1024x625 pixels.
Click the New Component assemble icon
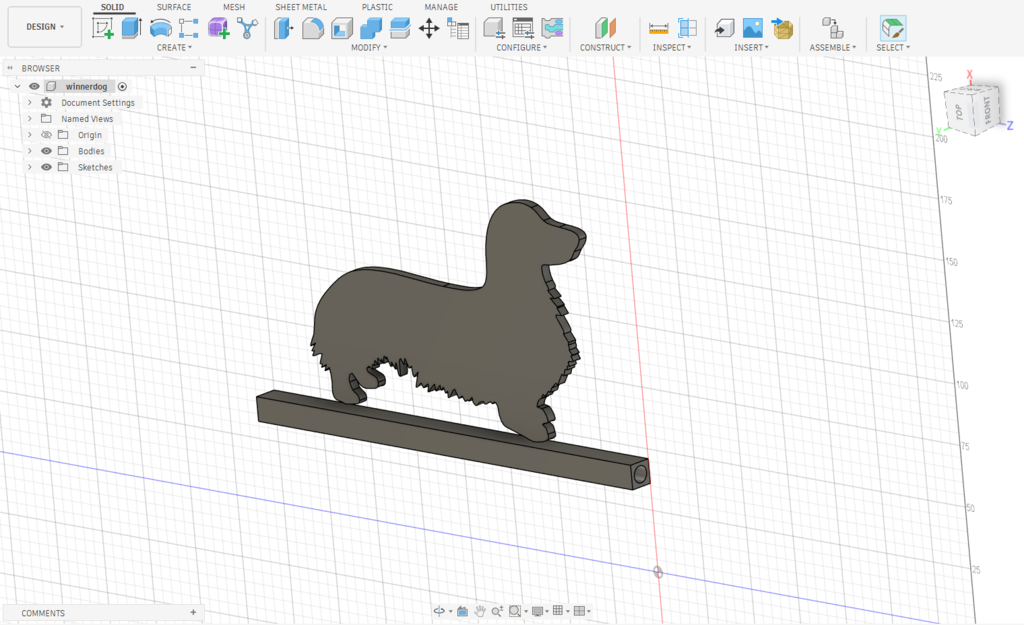click(833, 28)
